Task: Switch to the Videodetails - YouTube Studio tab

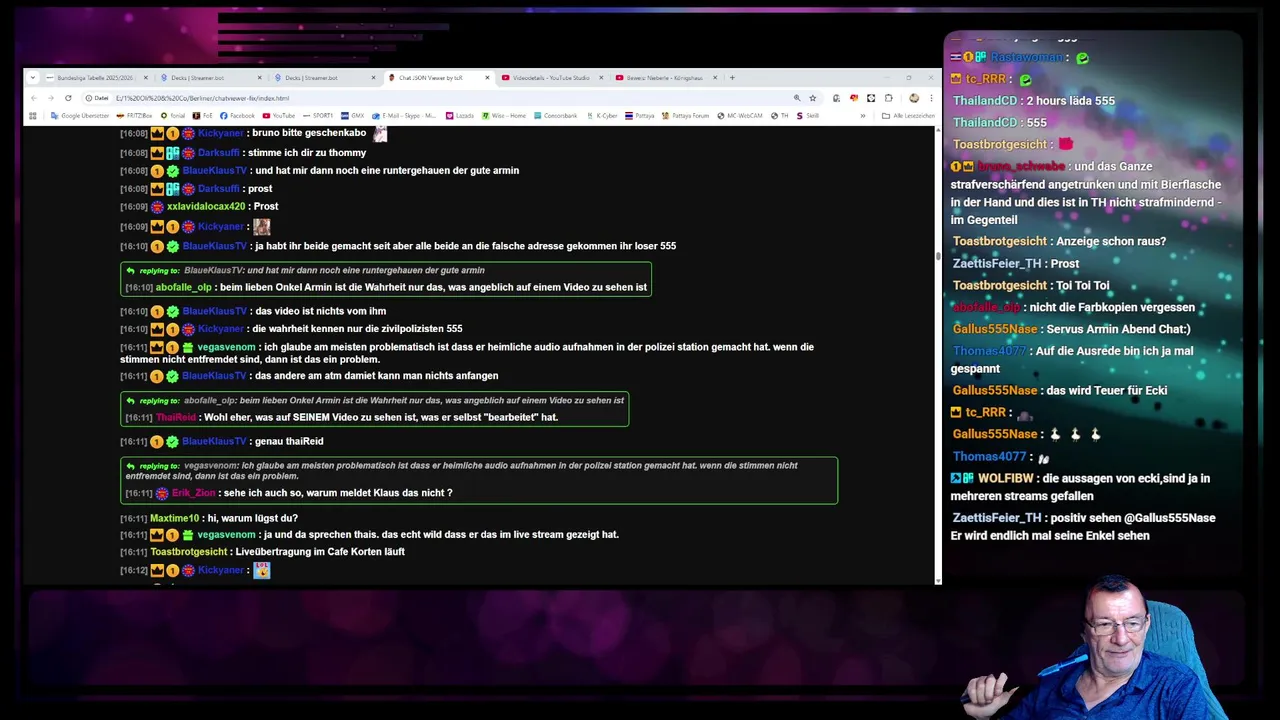Action: tap(552, 78)
